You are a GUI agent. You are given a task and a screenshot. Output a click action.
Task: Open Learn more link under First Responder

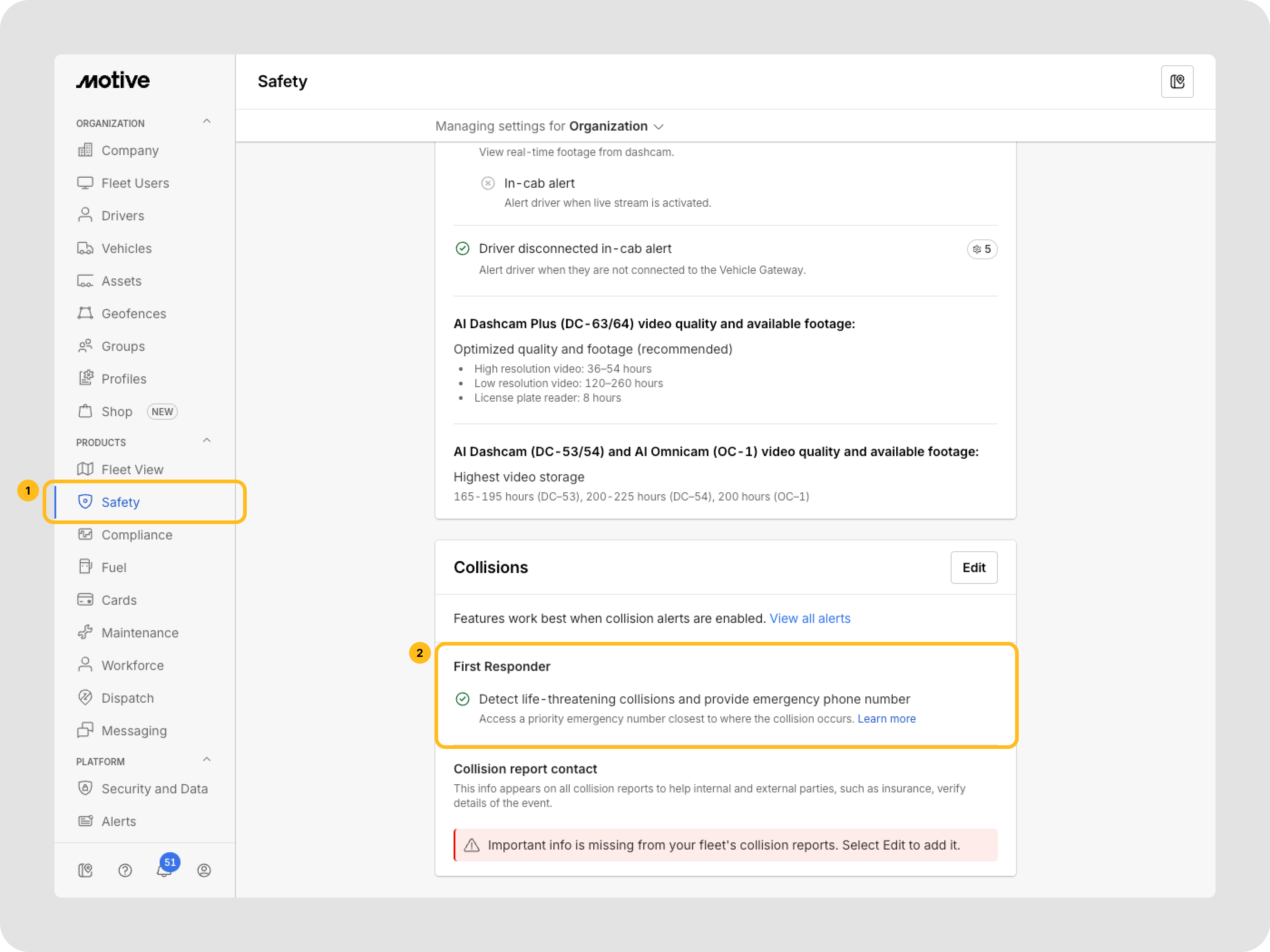point(886,719)
